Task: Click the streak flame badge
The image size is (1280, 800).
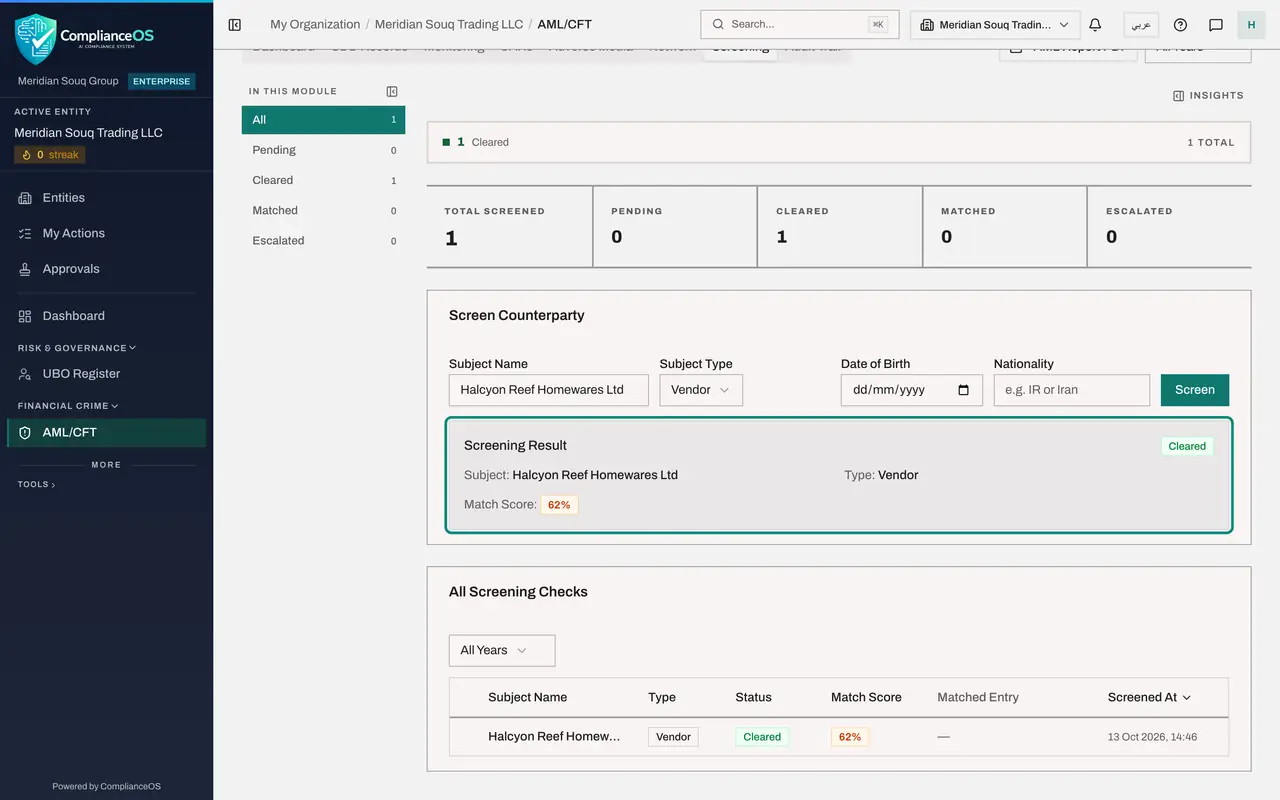Action: [x=50, y=155]
